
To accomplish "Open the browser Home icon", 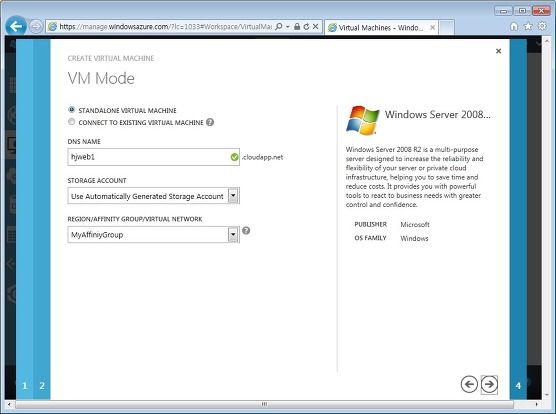I will click(514, 26).
